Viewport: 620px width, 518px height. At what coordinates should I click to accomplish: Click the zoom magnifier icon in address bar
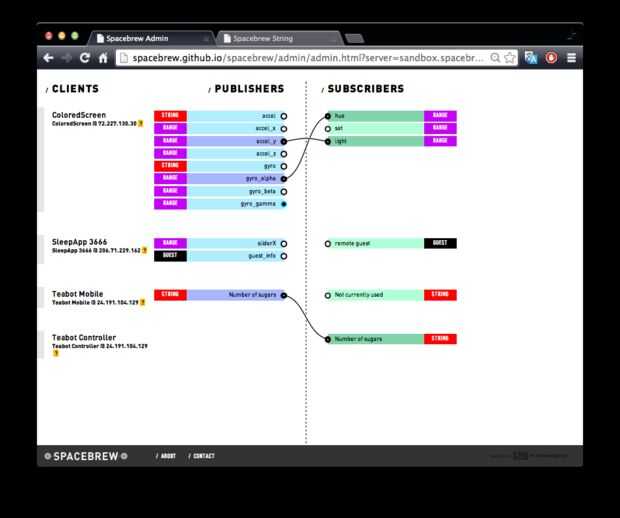point(495,58)
